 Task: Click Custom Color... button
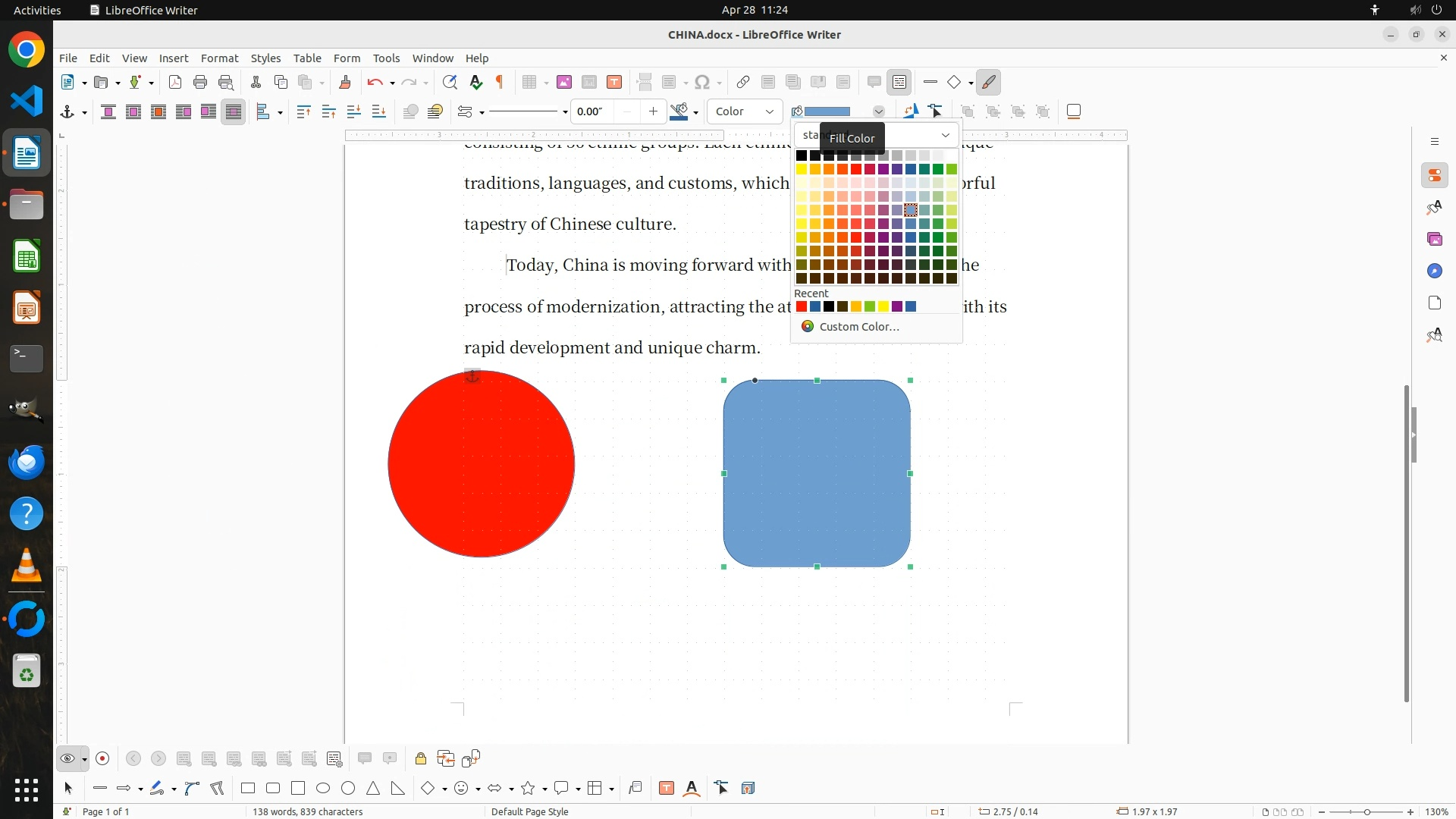858,327
